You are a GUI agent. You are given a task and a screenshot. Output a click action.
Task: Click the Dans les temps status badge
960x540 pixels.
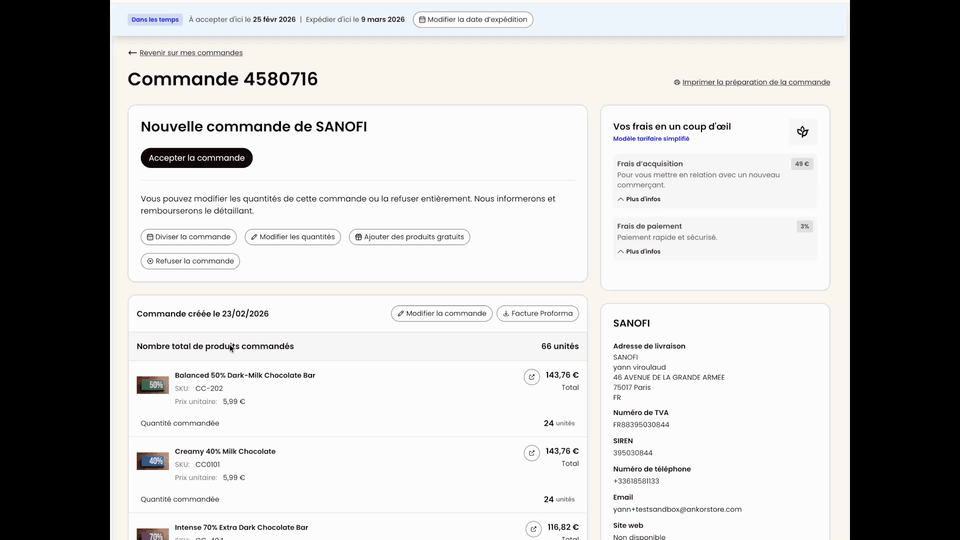(155, 20)
